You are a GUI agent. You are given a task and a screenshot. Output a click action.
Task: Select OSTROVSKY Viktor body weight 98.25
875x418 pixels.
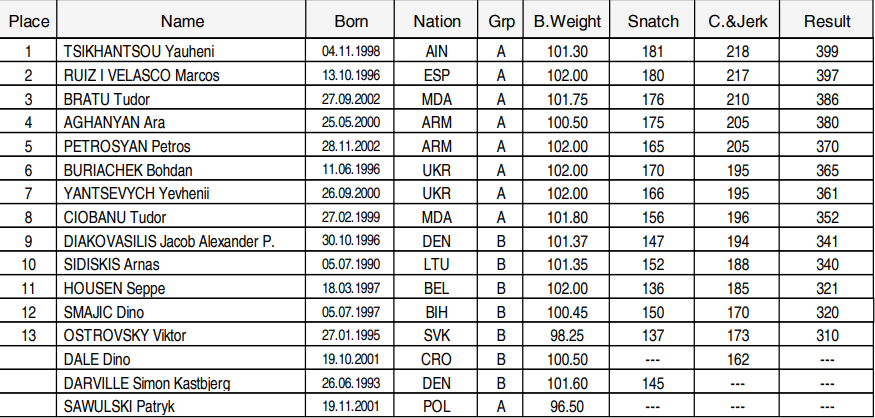567,335
